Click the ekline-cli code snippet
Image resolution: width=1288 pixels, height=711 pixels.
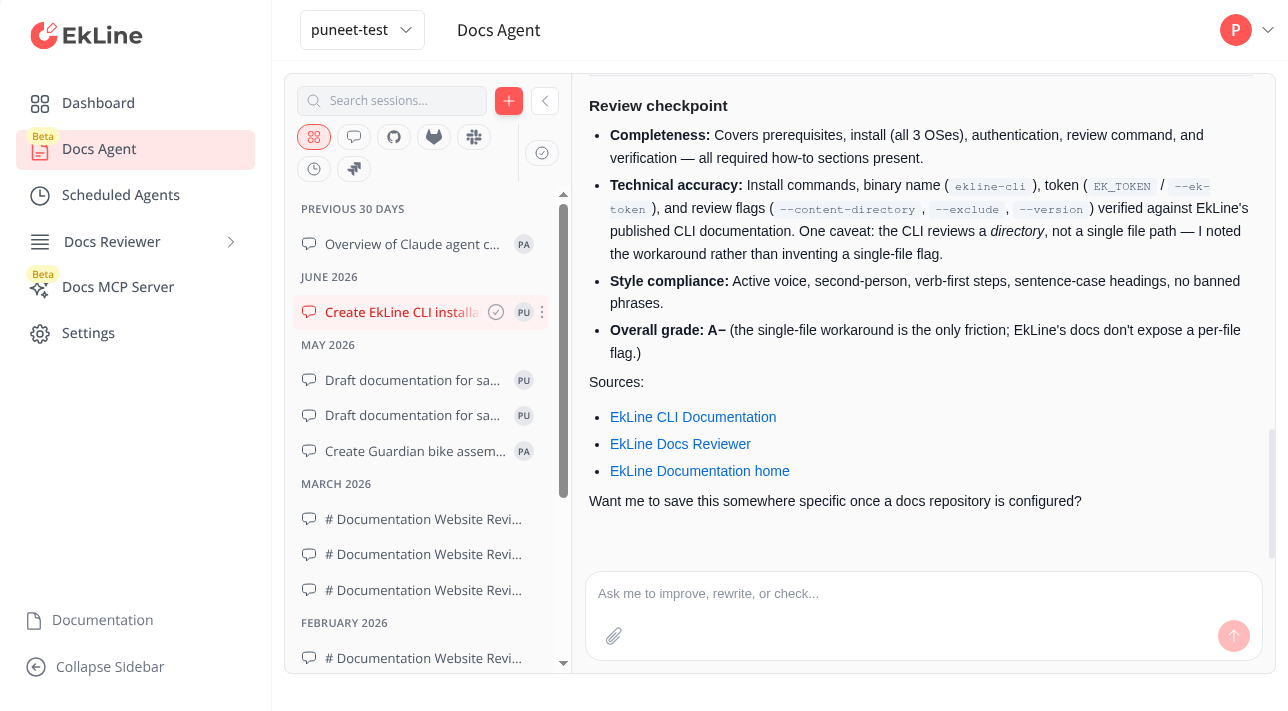990,186
